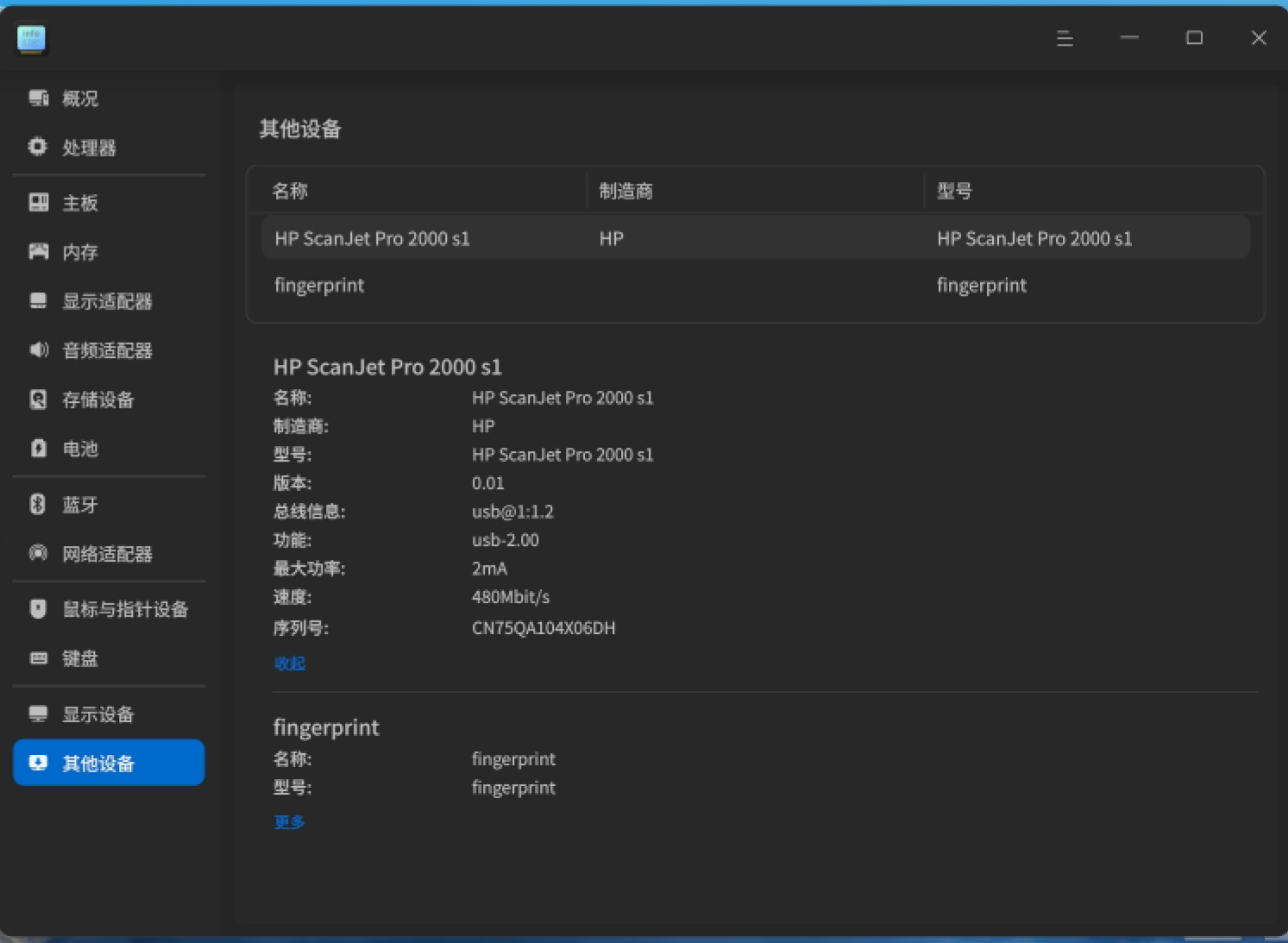Open the 电池 battery icon
This screenshot has height=943, width=1288.
point(38,449)
